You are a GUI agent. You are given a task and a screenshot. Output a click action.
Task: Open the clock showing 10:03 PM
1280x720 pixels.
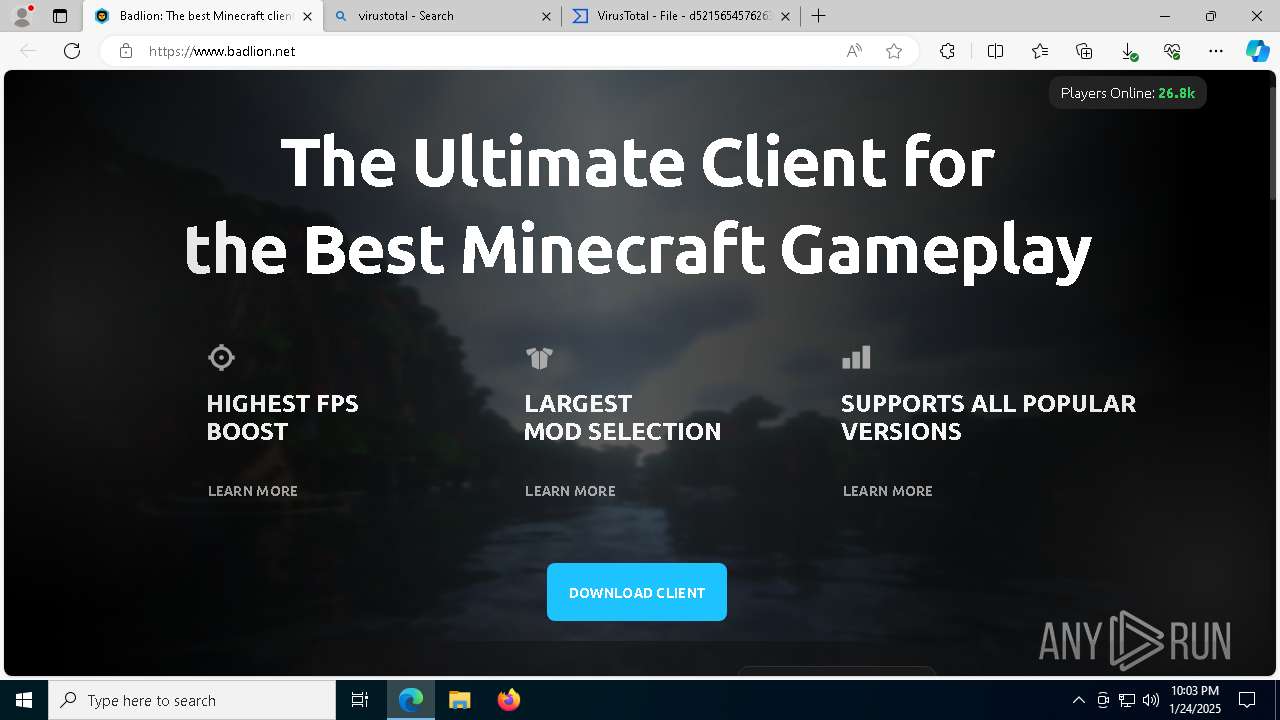pos(1195,700)
